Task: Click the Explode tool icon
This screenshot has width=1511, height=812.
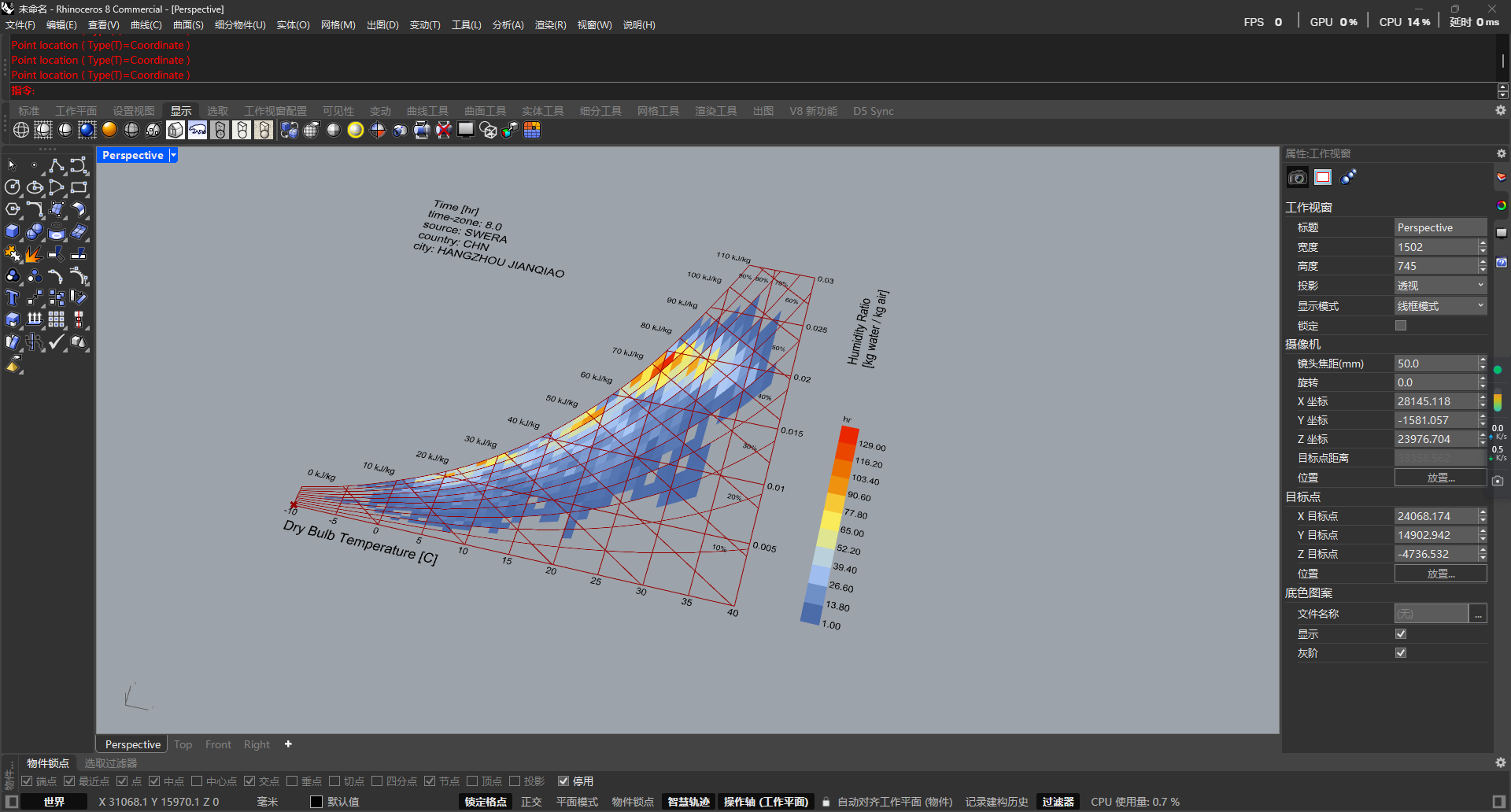Action: click(x=34, y=254)
